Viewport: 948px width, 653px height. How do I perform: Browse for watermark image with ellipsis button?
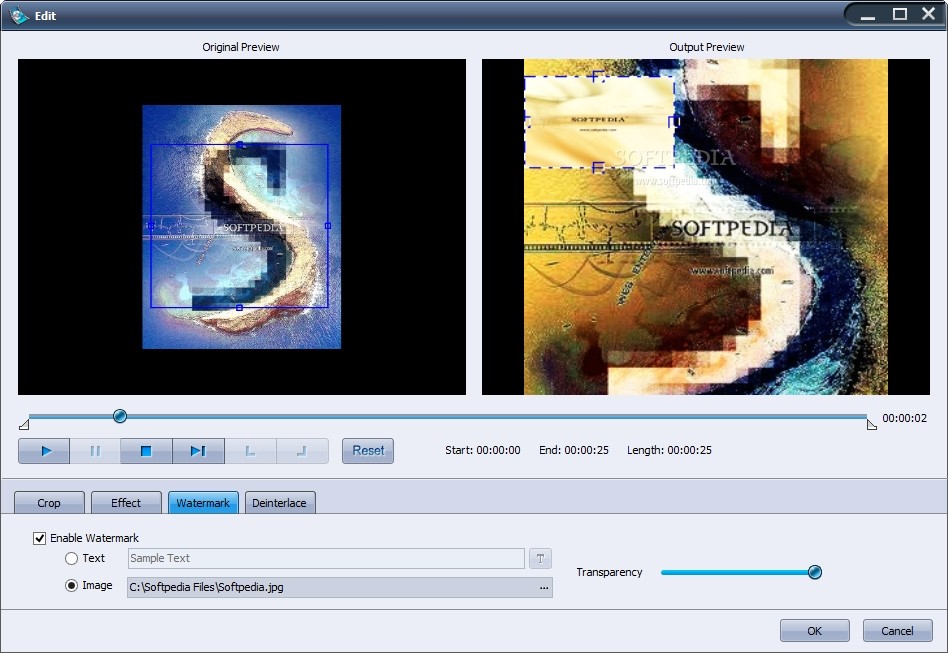tap(544, 588)
